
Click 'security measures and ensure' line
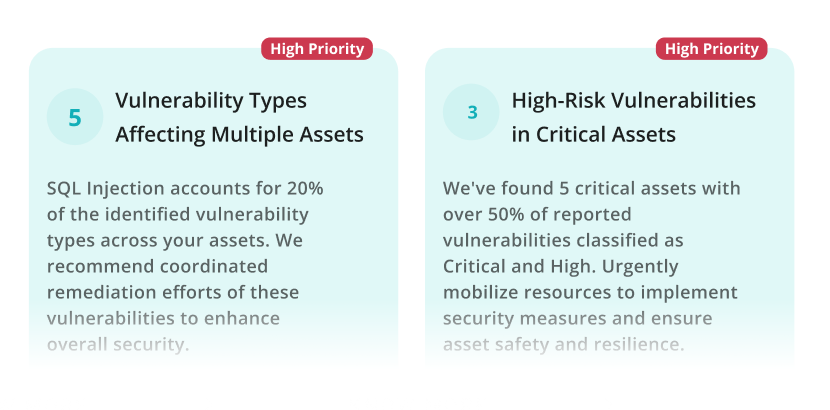click(x=578, y=319)
